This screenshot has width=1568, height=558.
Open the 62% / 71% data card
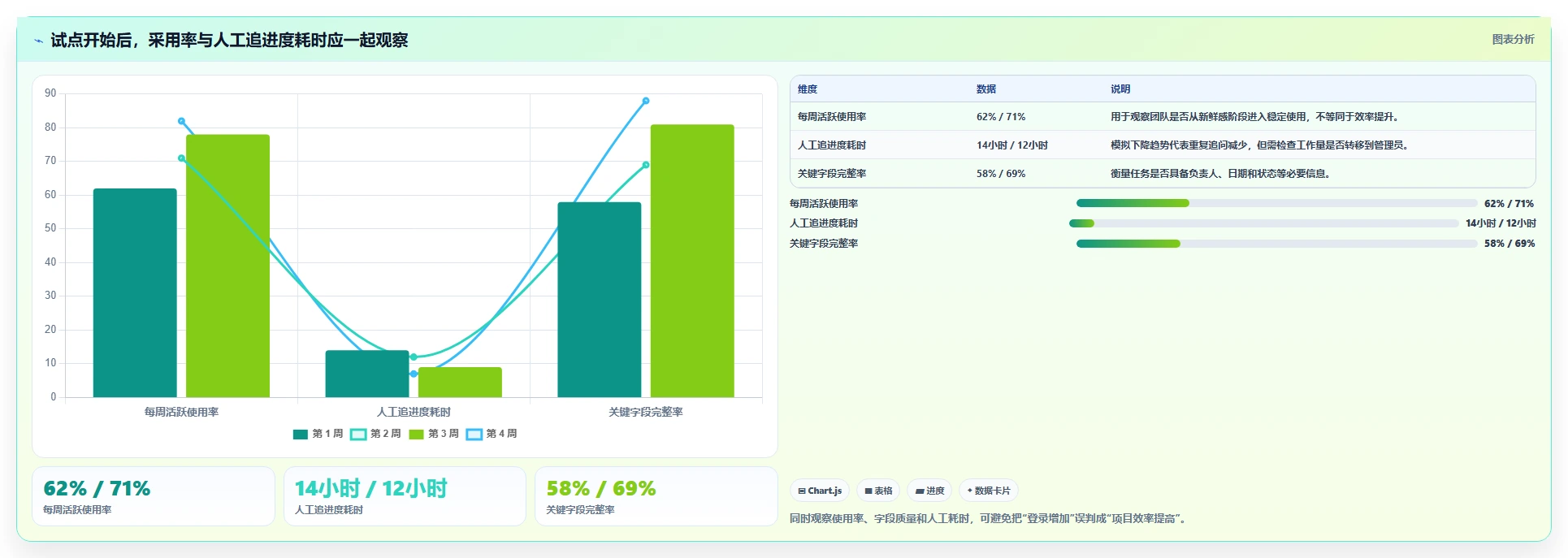pos(154,496)
